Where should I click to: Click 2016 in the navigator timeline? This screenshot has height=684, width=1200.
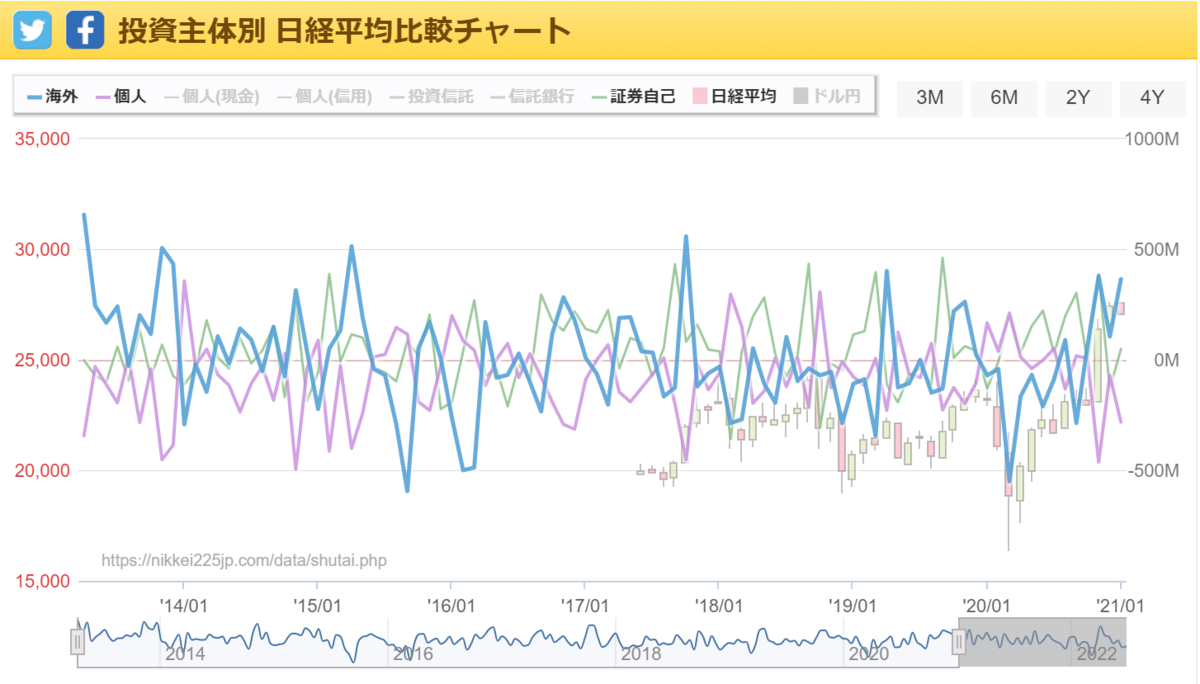click(412, 654)
